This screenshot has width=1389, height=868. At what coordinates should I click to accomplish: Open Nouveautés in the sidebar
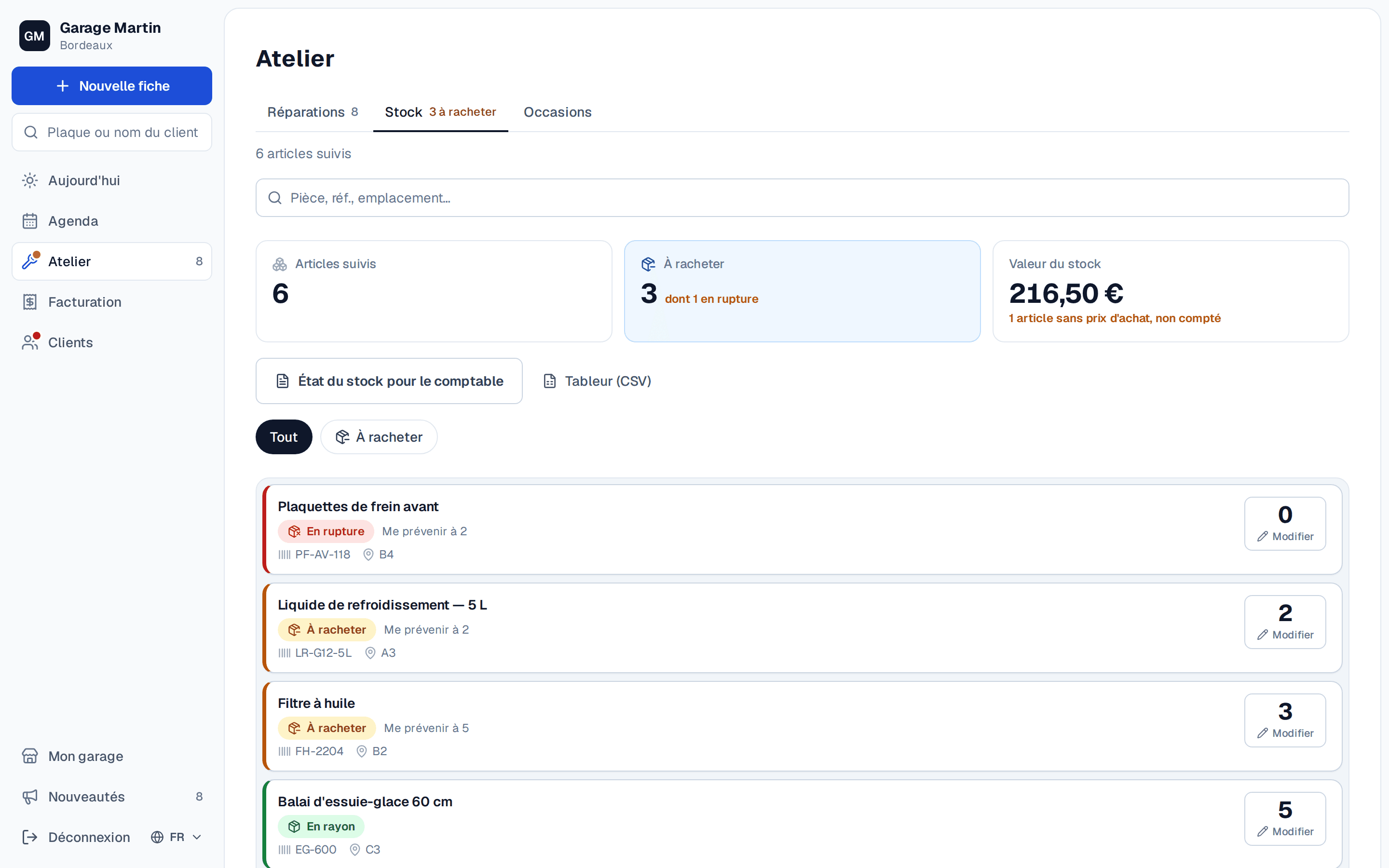pos(112,797)
